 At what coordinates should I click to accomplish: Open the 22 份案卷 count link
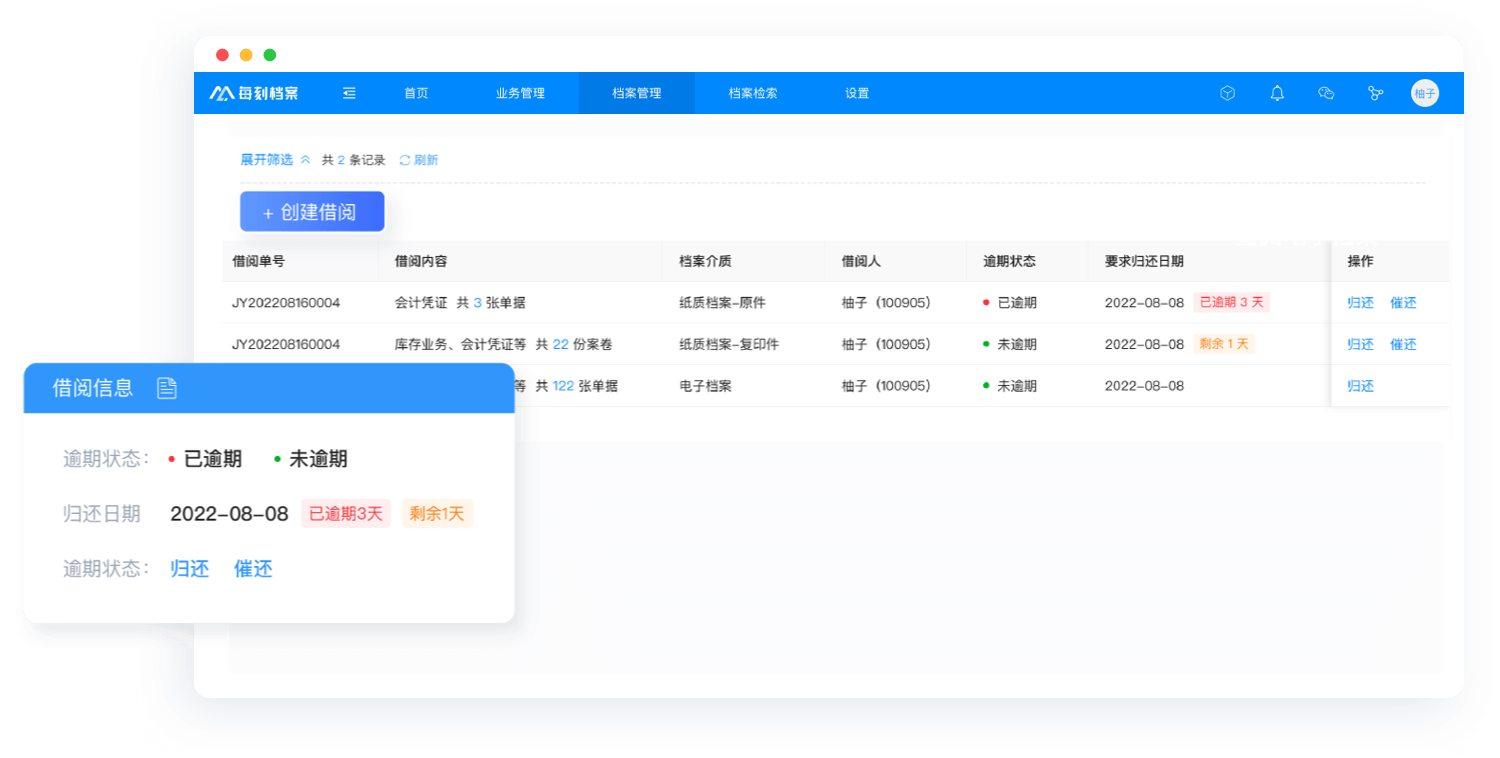coord(560,344)
